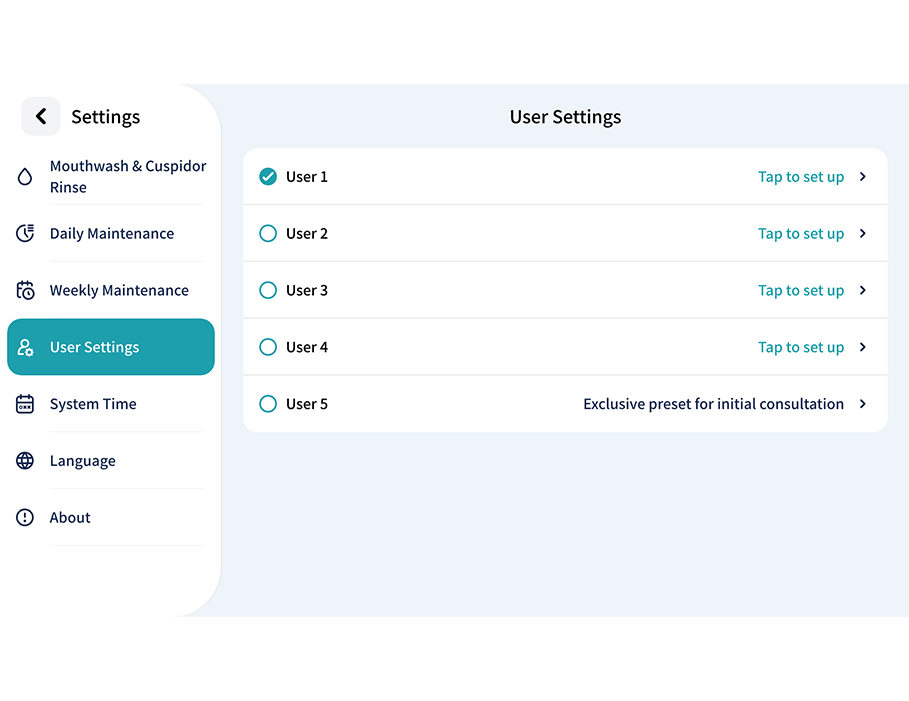Tap 'Tap to set up' for User 2
Viewport: 909px width, 701px height.
[x=800, y=234]
